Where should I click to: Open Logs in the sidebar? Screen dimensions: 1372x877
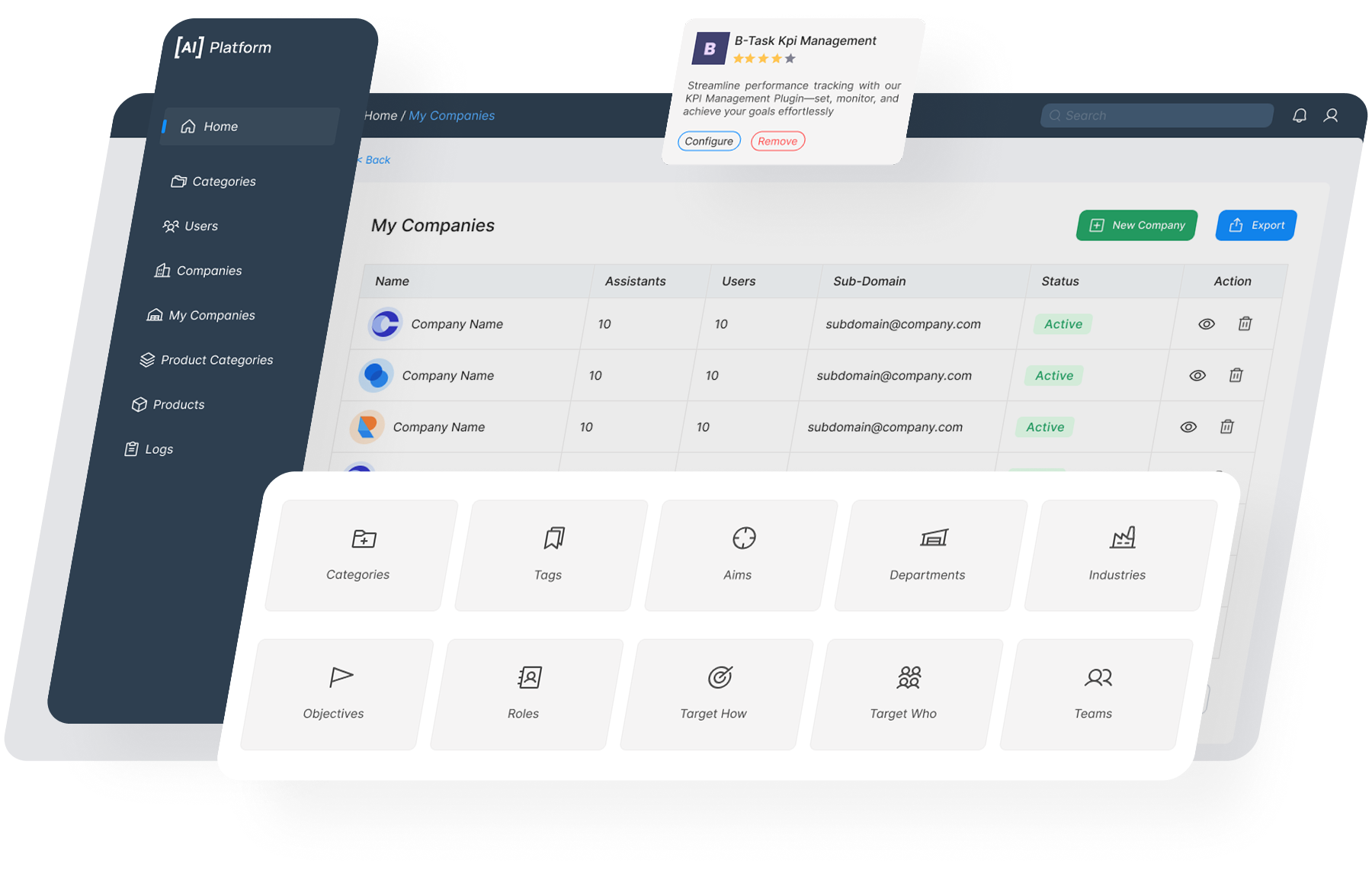149,449
